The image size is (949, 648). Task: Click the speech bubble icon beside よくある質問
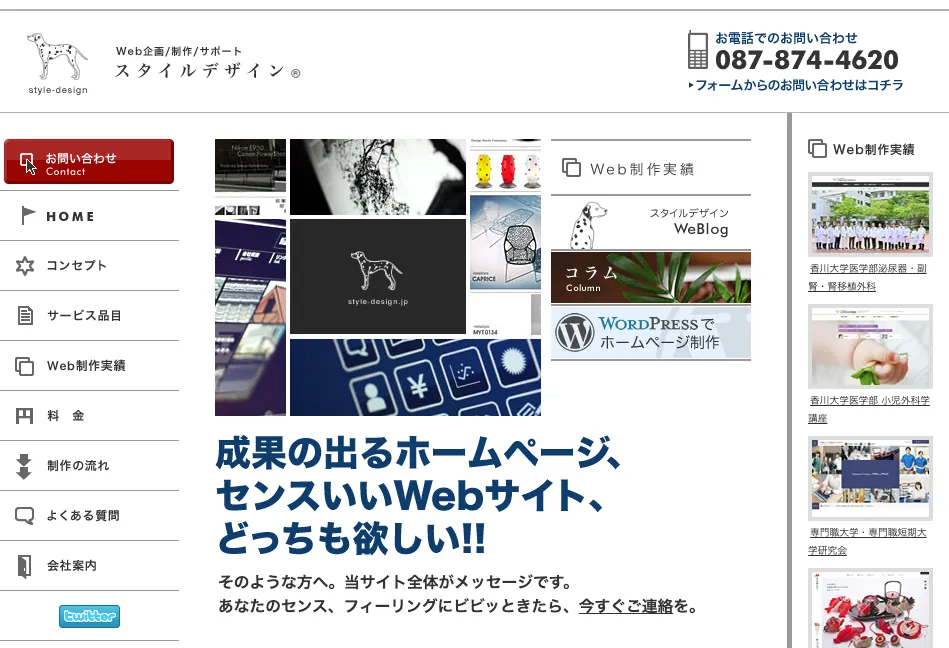tap(24, 515)
